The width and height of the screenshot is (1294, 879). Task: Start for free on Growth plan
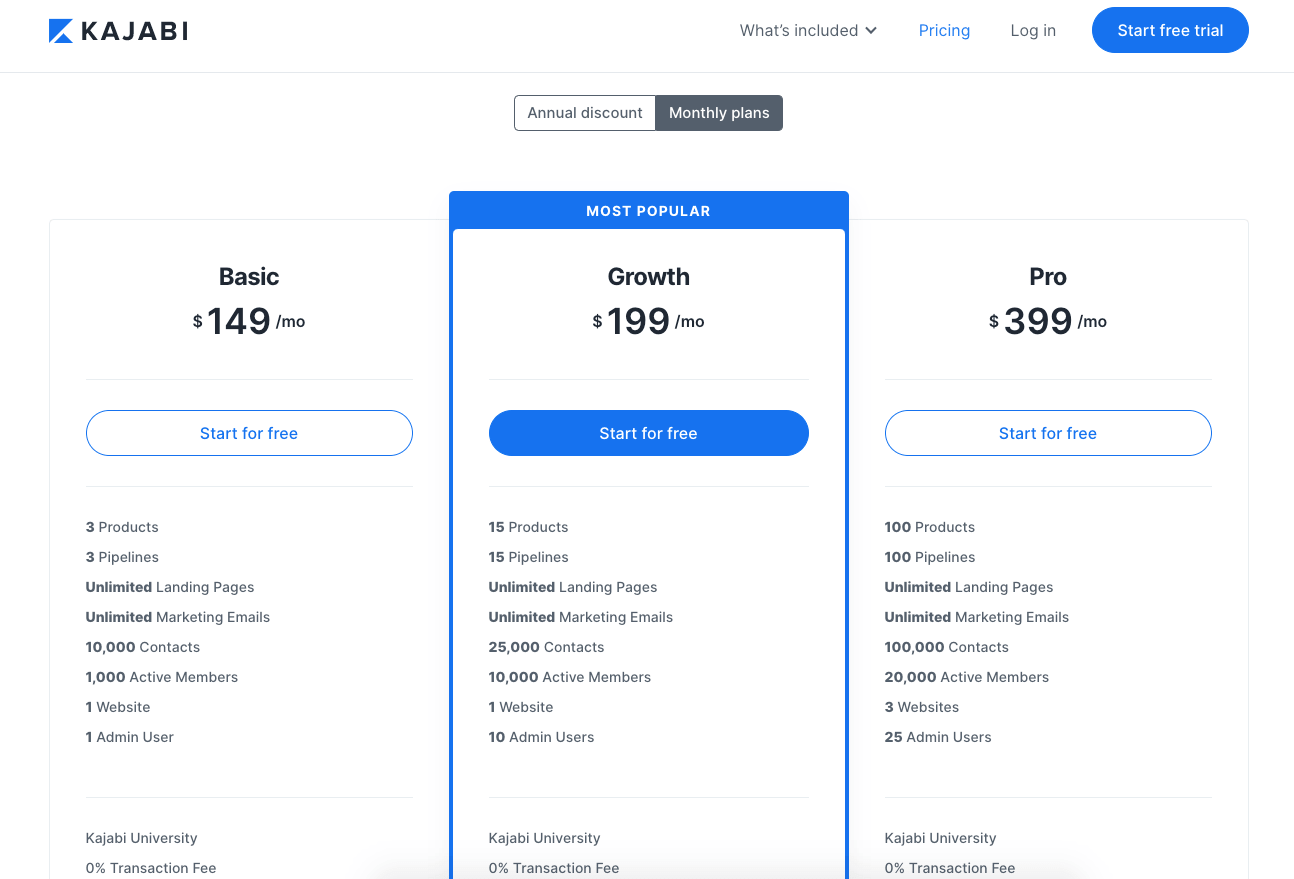648,433
